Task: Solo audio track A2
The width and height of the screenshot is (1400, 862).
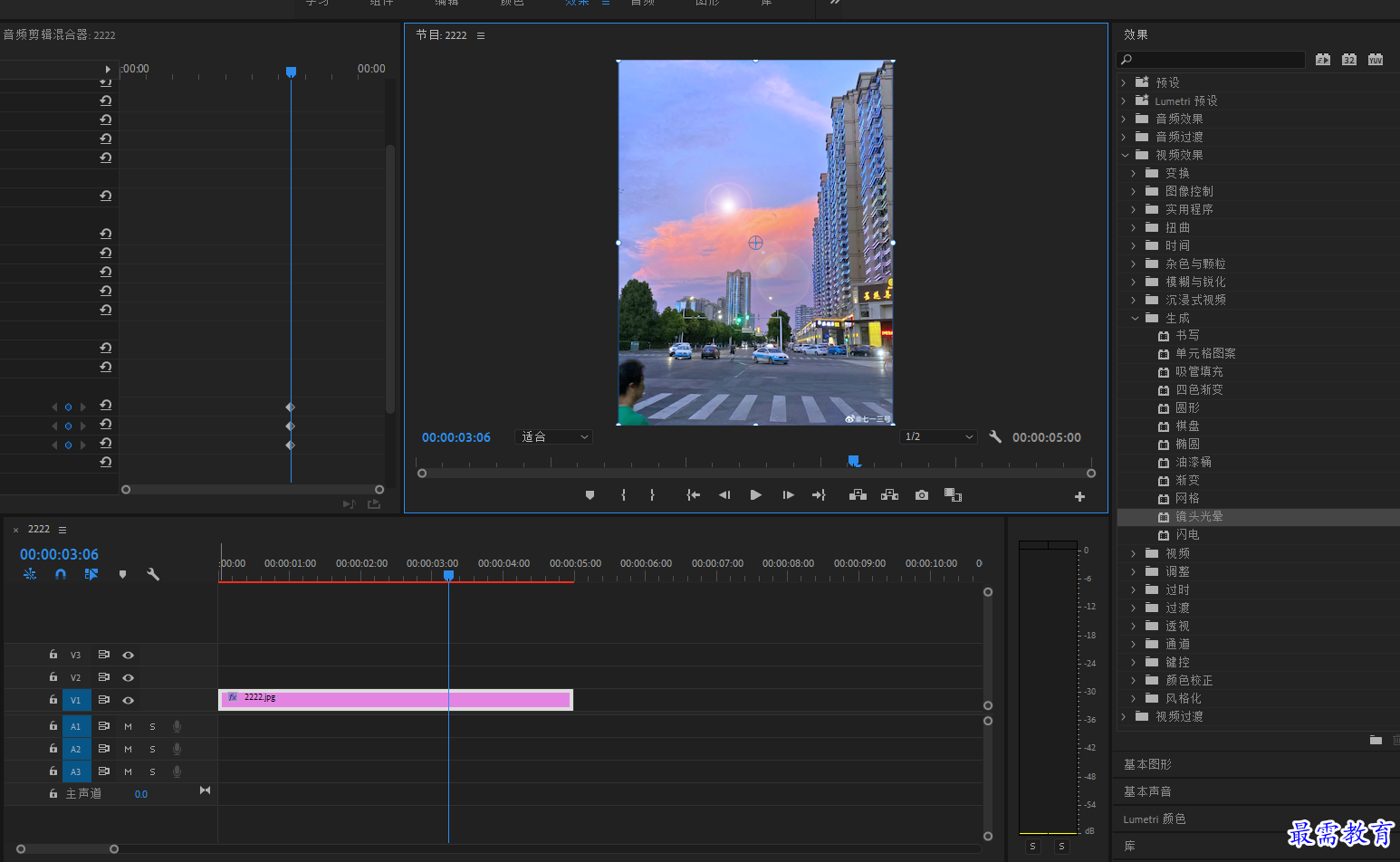Action: click(x=152, y=749)
